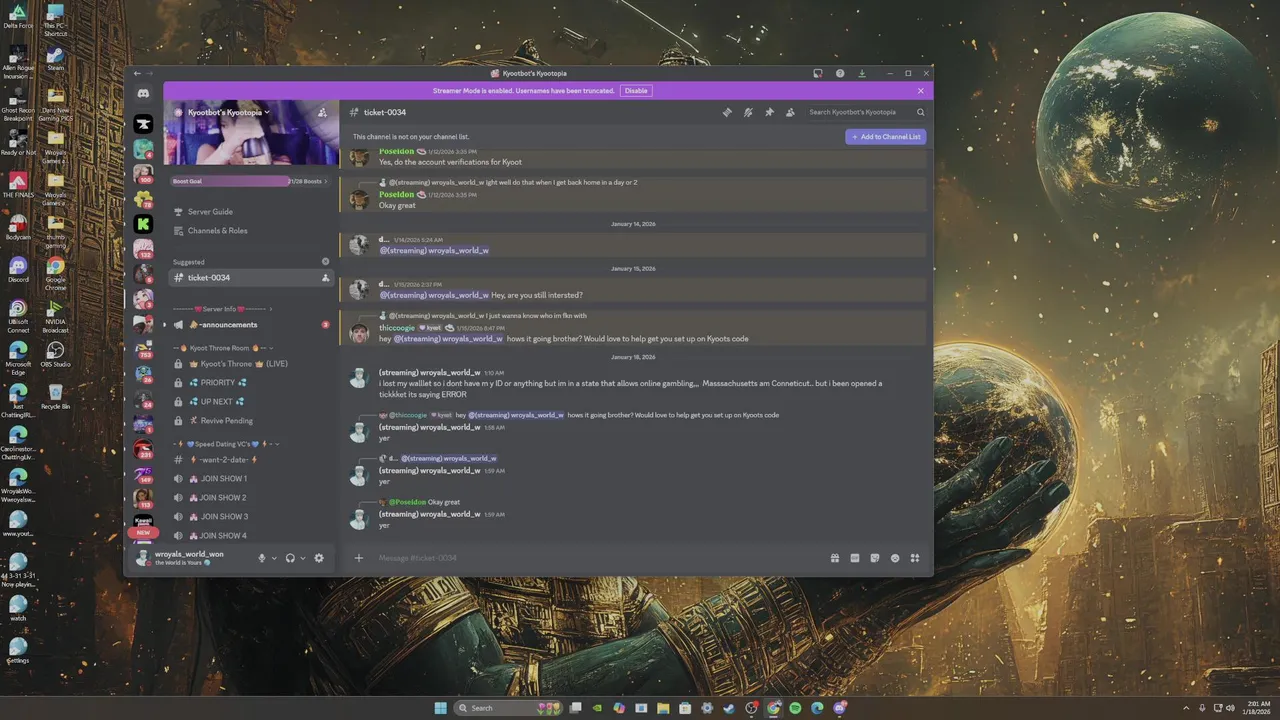This screenshot has height=720, width=1280.
Task: Show hidden system tray icons chevron
Action: [1187, 708]
